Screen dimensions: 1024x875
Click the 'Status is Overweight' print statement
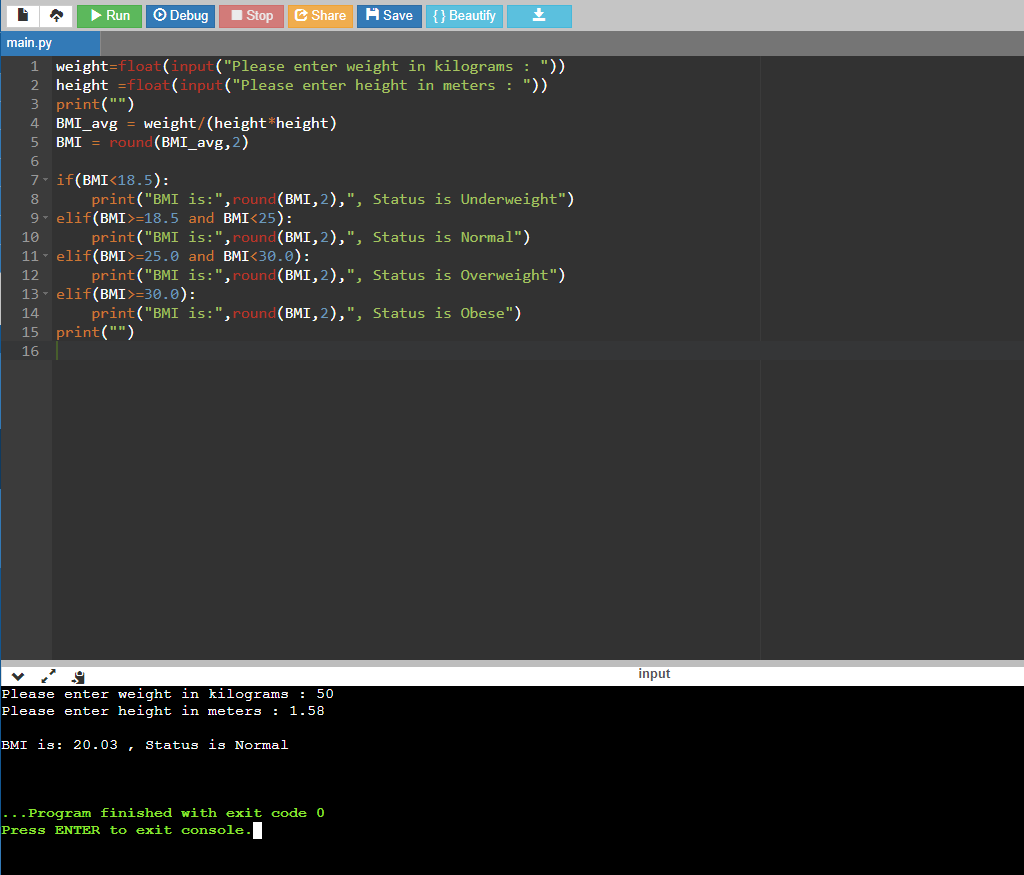(x=328, y=275)
